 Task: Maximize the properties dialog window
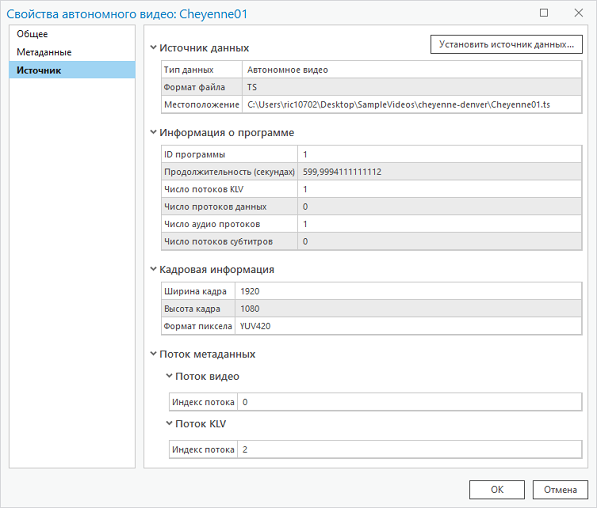pyautogui.click(x=544, y=13)
